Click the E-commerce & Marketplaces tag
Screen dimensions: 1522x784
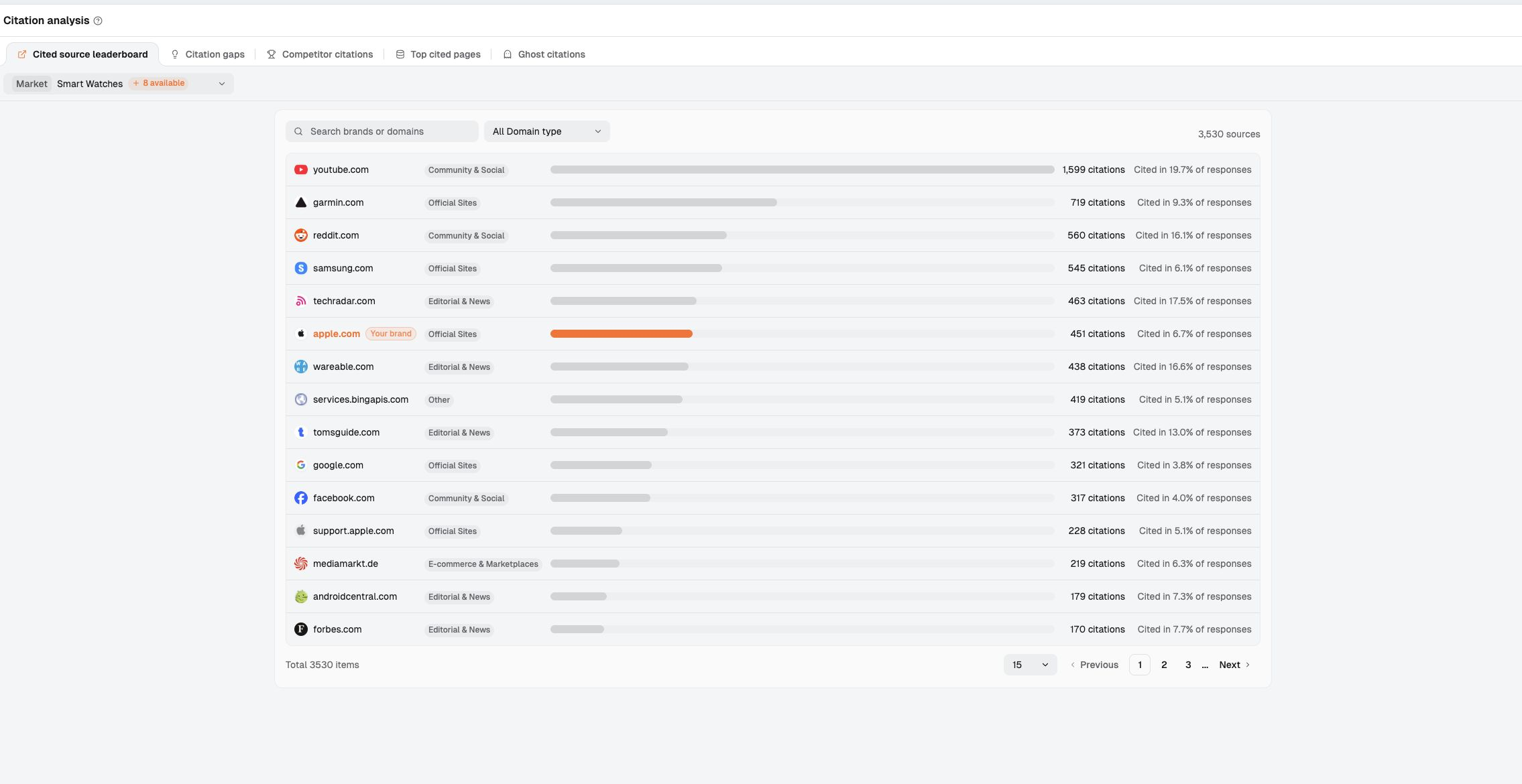pyautogui.click(x=483, y=564)
